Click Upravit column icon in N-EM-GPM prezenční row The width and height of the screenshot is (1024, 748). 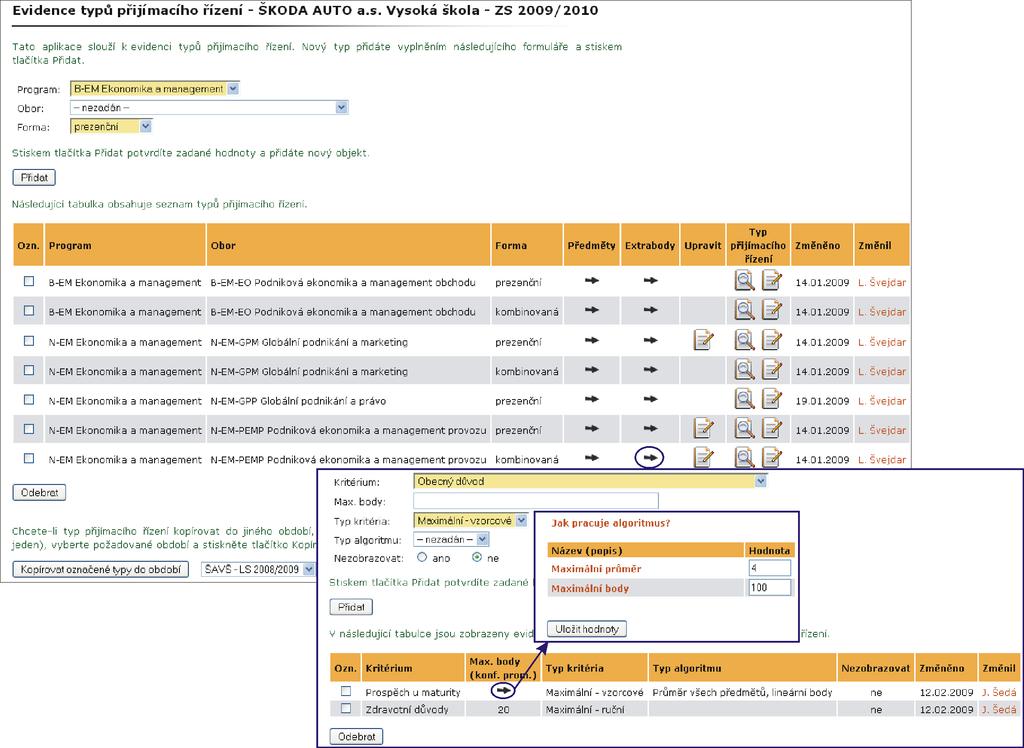coord(703,340)
